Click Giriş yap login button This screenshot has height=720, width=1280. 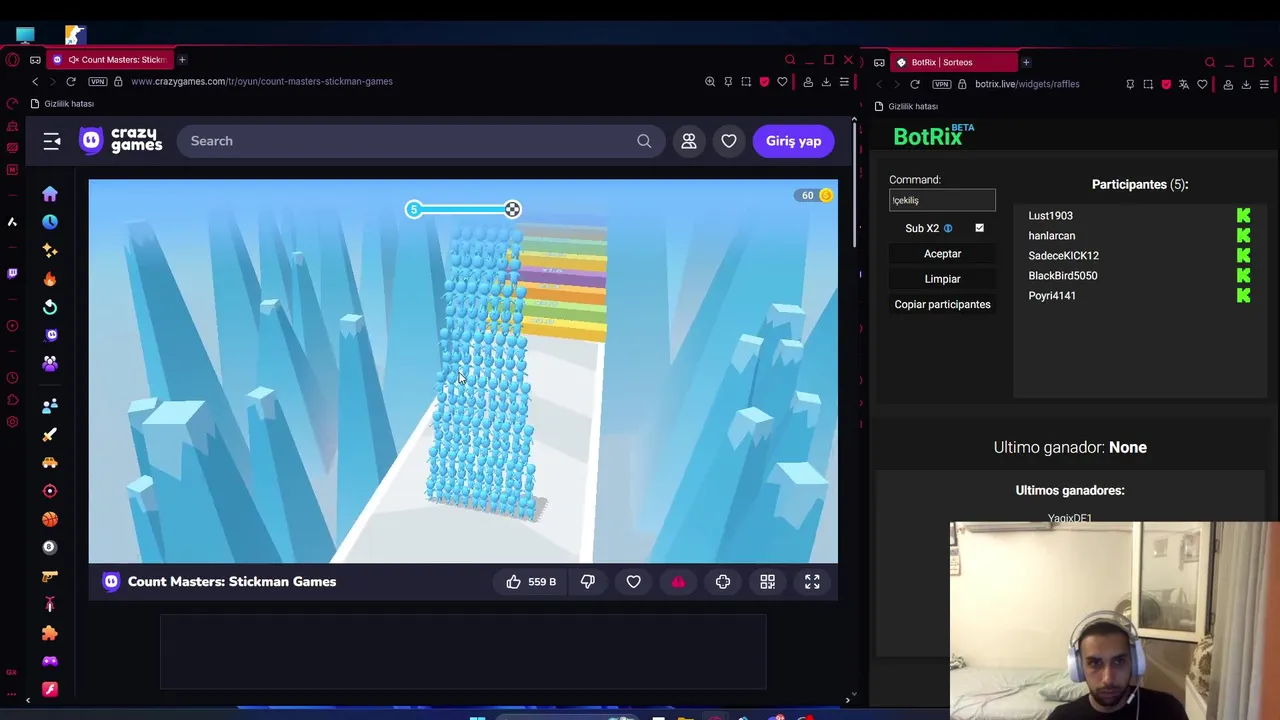click(x=793, y=141)
